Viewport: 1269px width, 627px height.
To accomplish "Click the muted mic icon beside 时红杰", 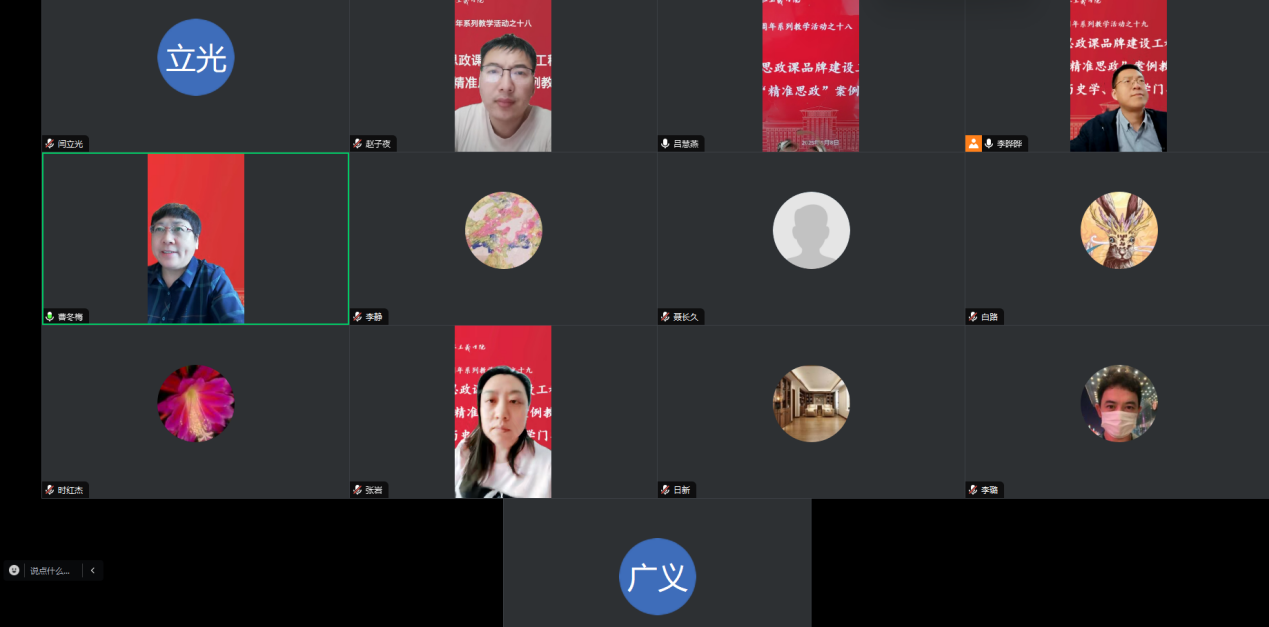I will (50, 490).
